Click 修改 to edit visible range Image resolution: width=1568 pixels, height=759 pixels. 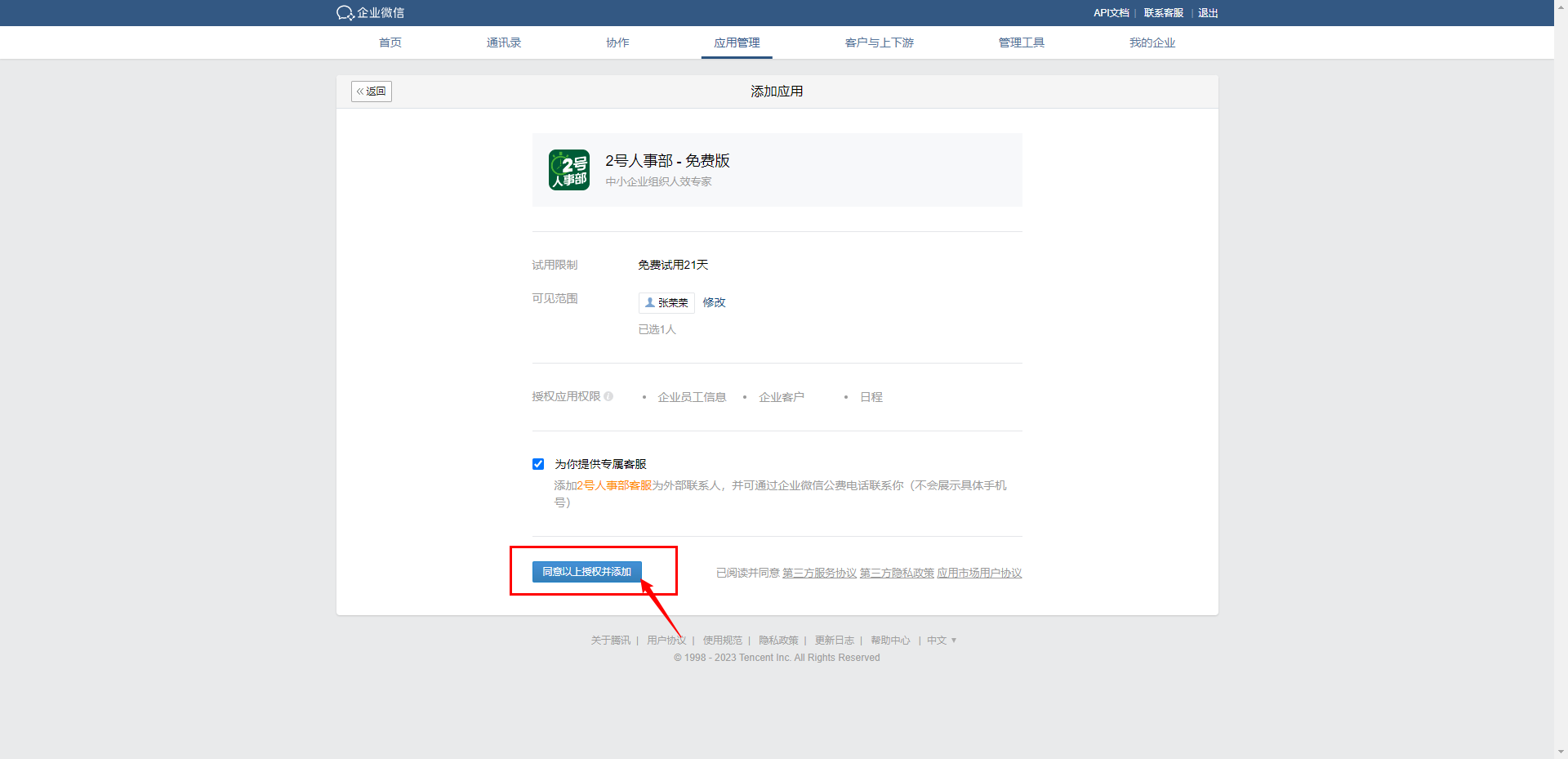click(x=714, y=302)
